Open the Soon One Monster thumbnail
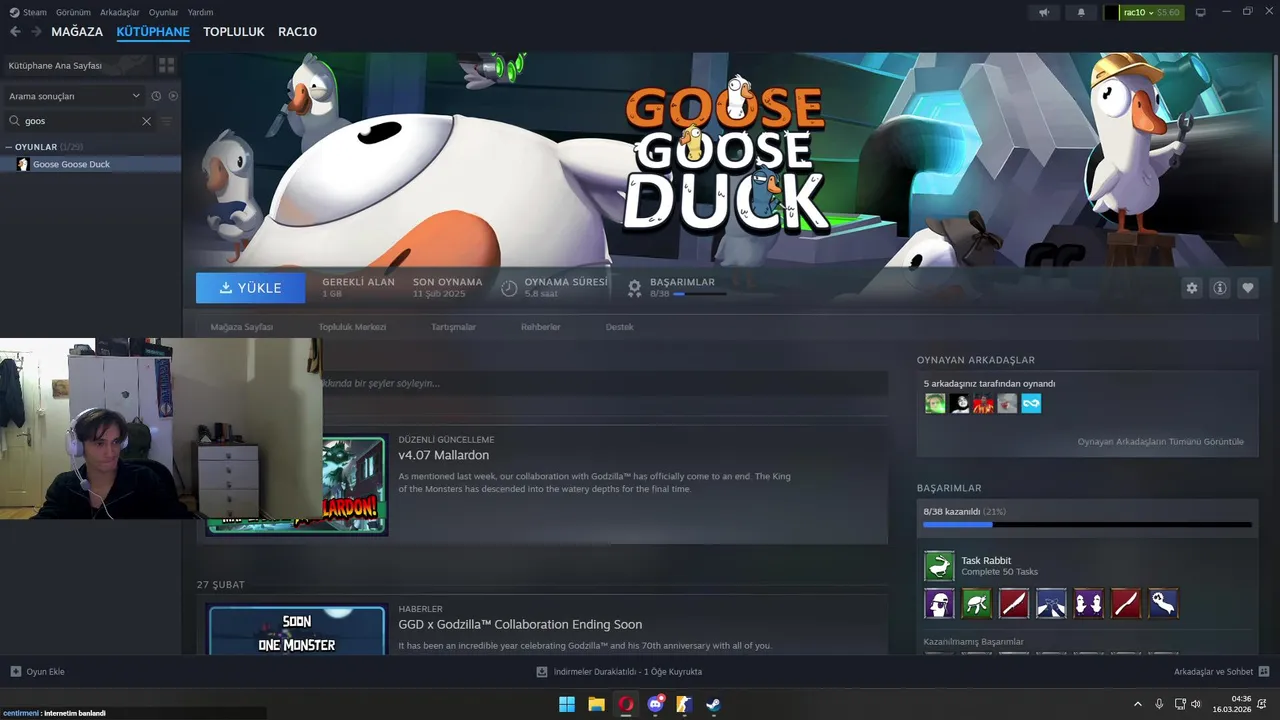Image resolution: width=1280 pixels, height=720 pixels. coord(296,630)
